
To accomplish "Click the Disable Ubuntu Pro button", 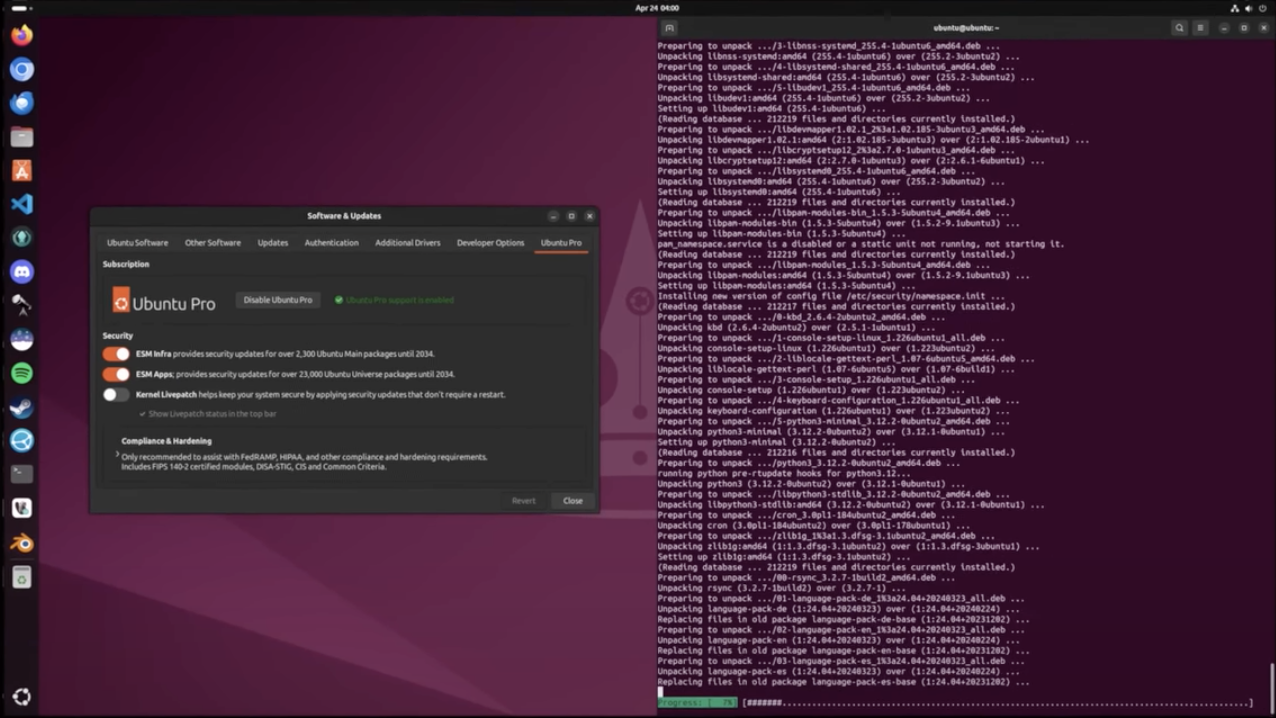I will click(278, 300).
